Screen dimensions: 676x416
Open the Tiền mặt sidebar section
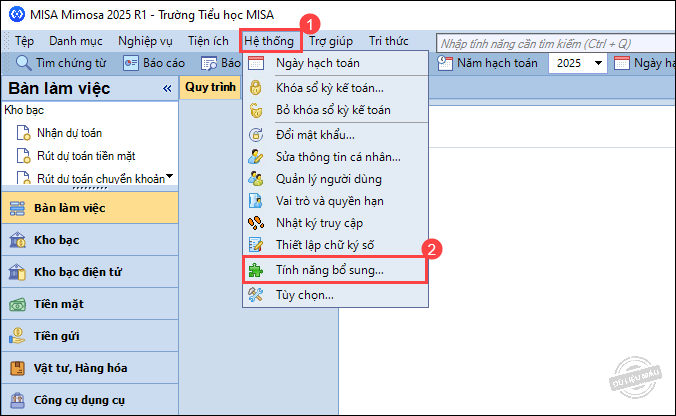90,304
